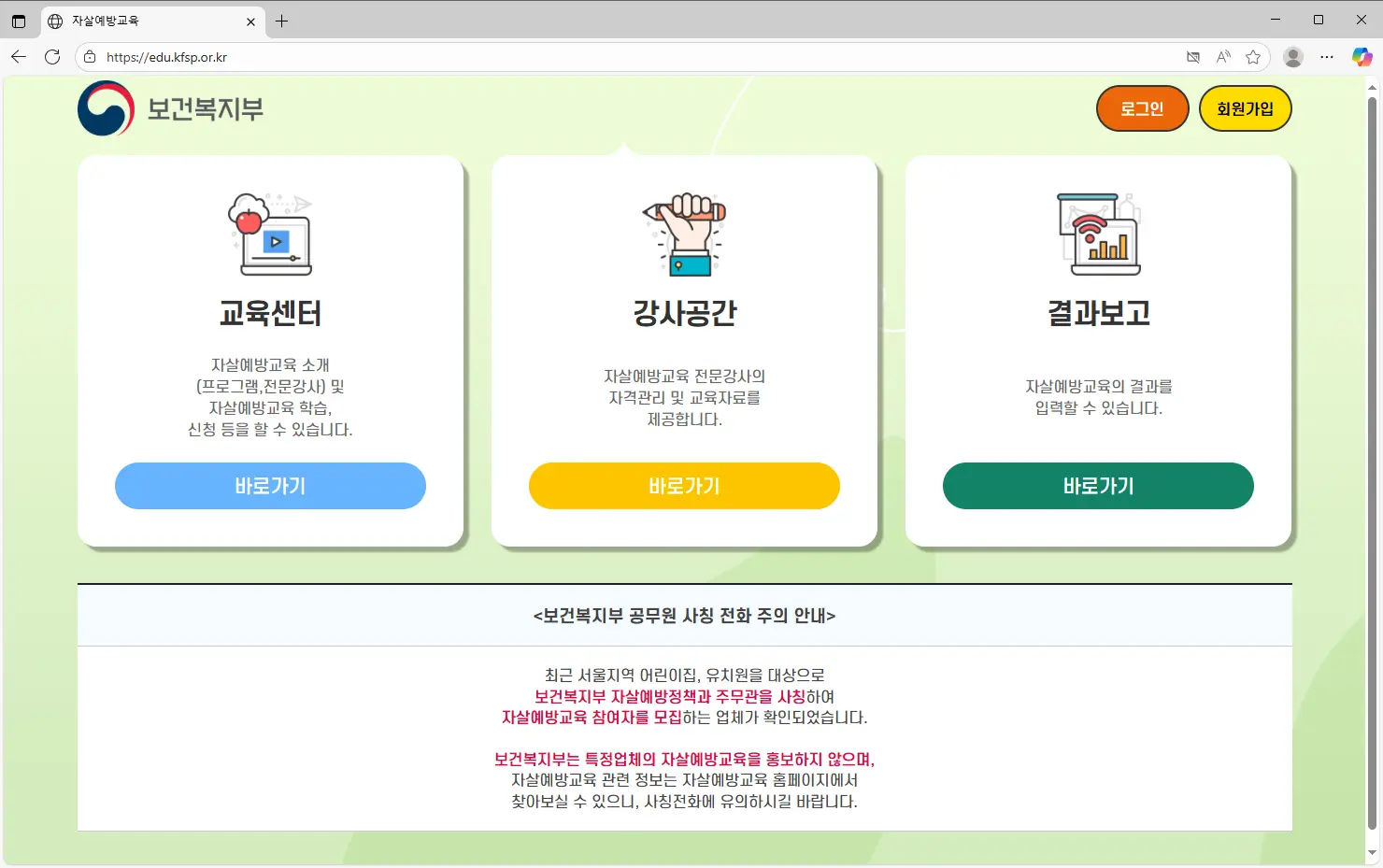The image size is (1383, 868).
Task: Open the browser profile avatar
Action: [1292, 57]
